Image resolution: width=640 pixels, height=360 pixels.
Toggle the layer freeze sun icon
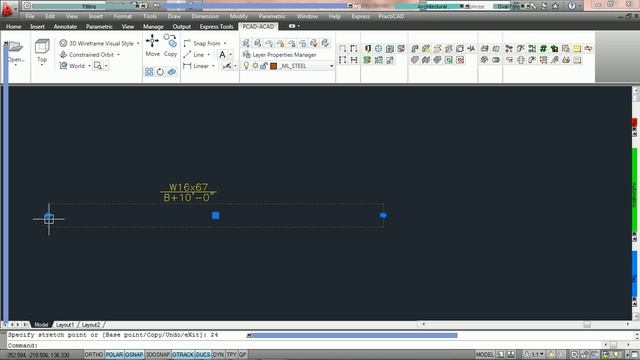click(x=255, y=66)
